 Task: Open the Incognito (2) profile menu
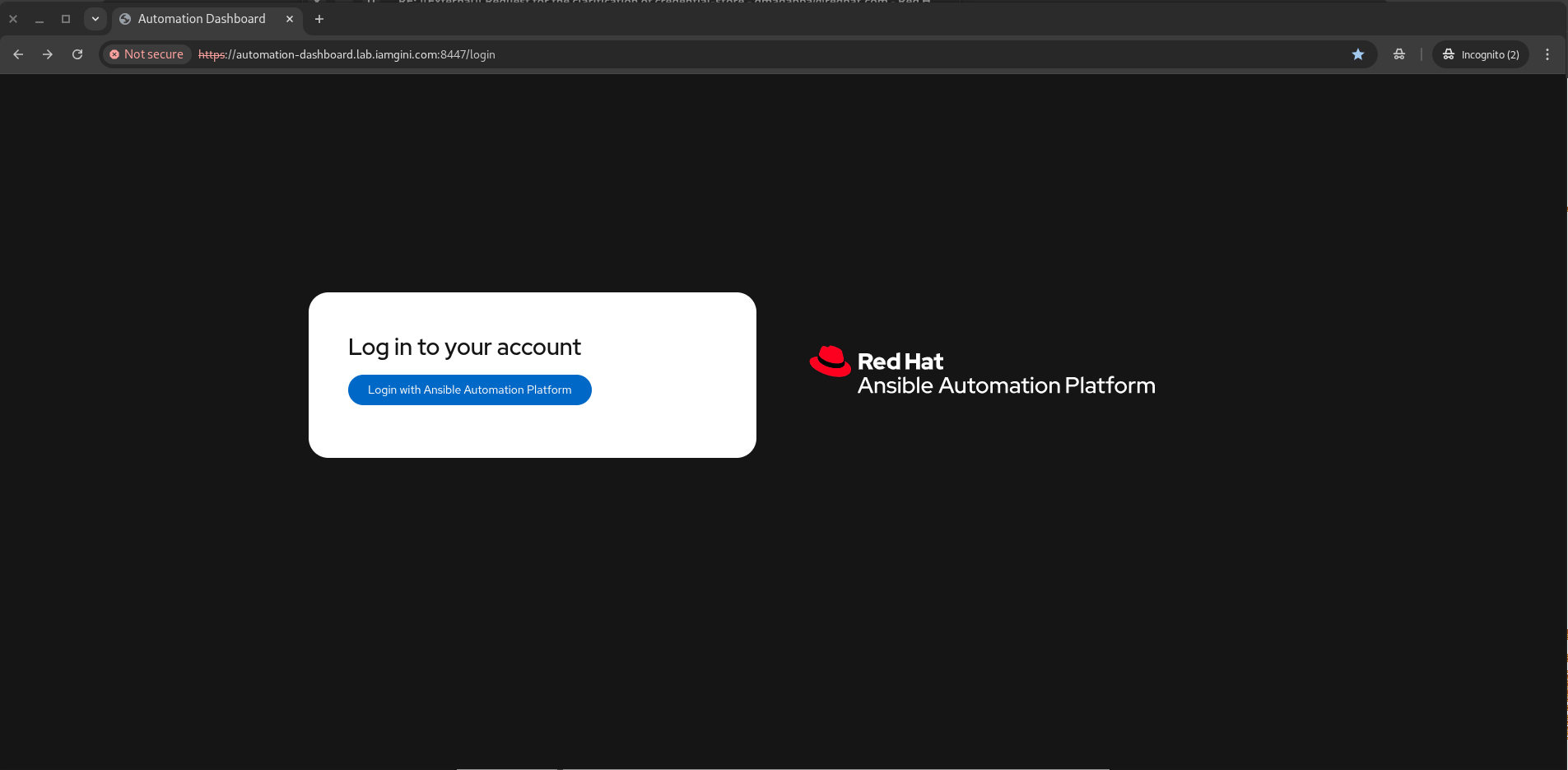point(1481,54)
